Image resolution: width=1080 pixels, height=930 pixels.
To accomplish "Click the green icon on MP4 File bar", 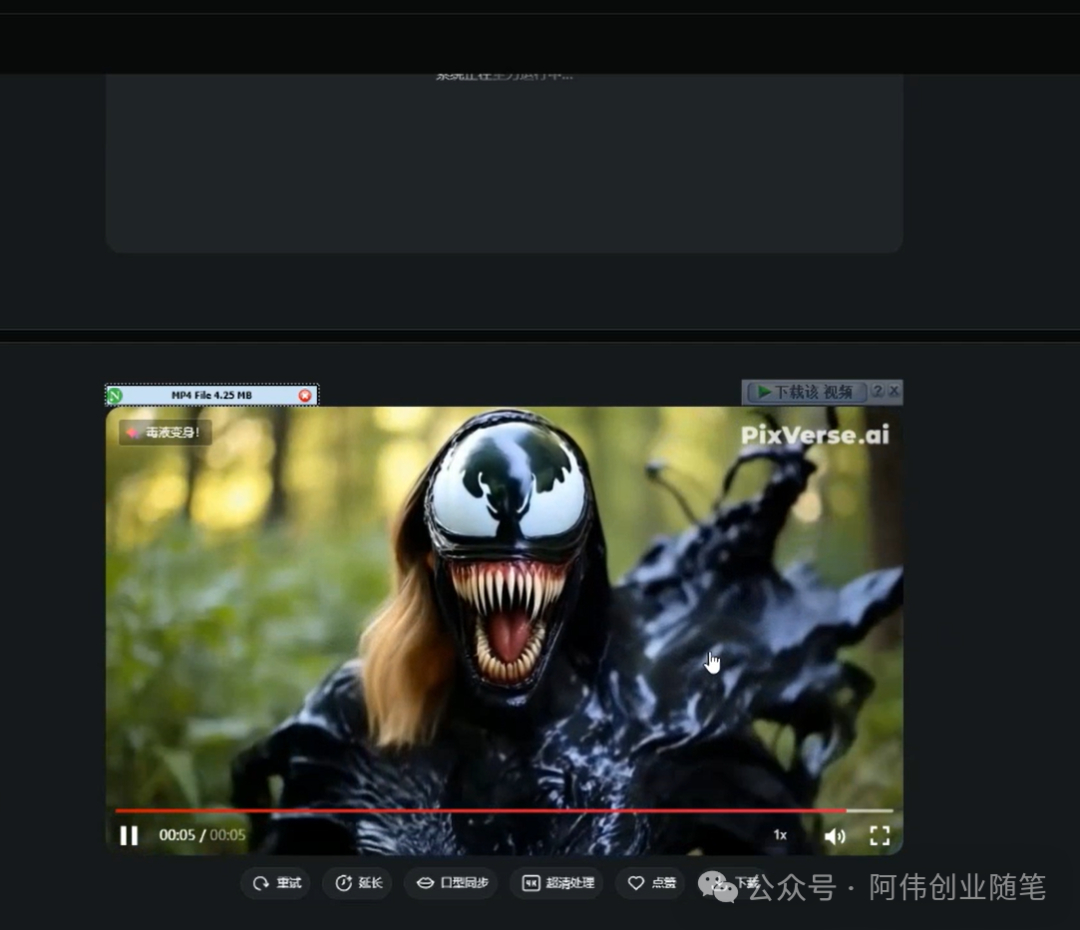I will 115,395.
